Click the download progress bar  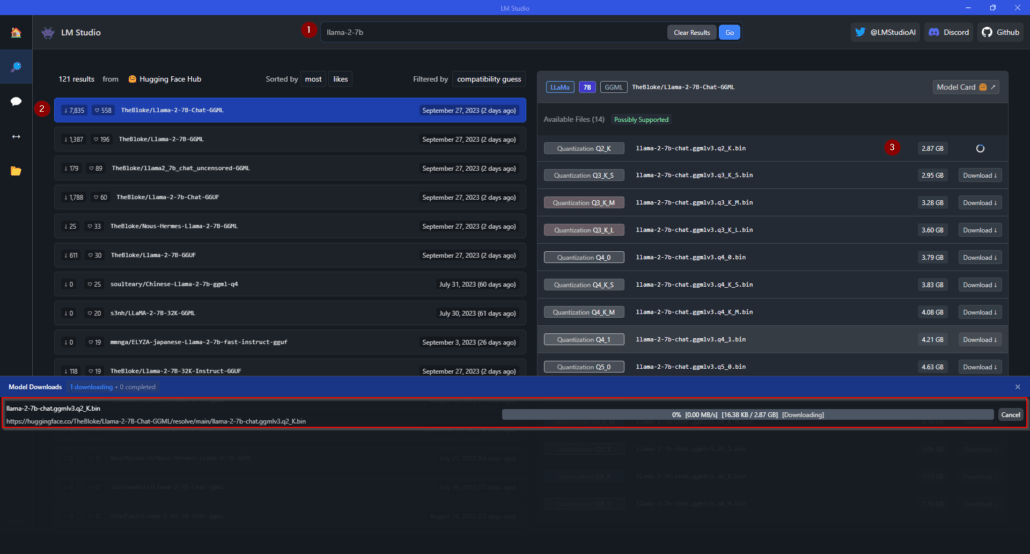pos(746,414)
